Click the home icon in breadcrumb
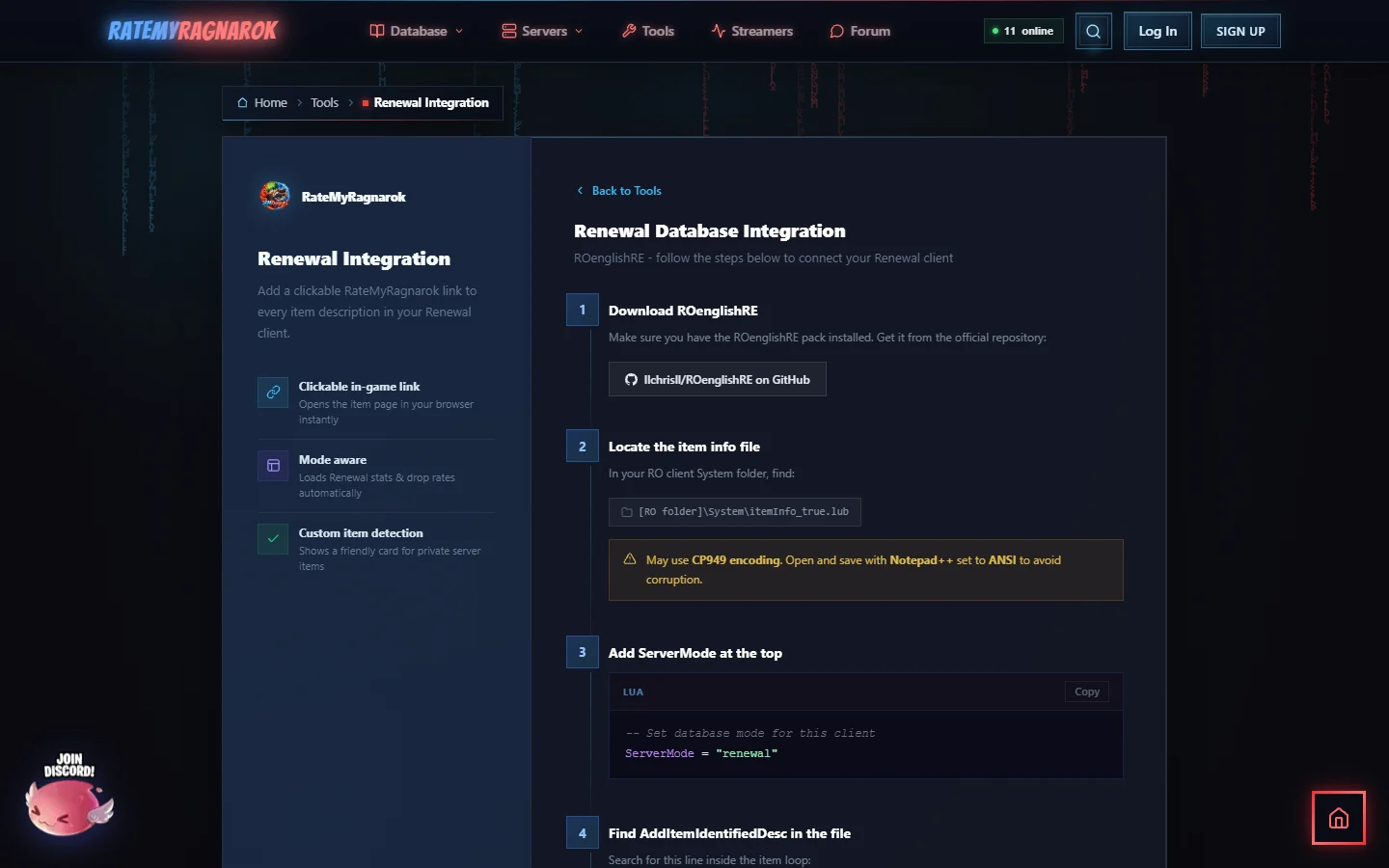Image resolution: width=1389 pixels, height=868 pixels. [242, 103]
